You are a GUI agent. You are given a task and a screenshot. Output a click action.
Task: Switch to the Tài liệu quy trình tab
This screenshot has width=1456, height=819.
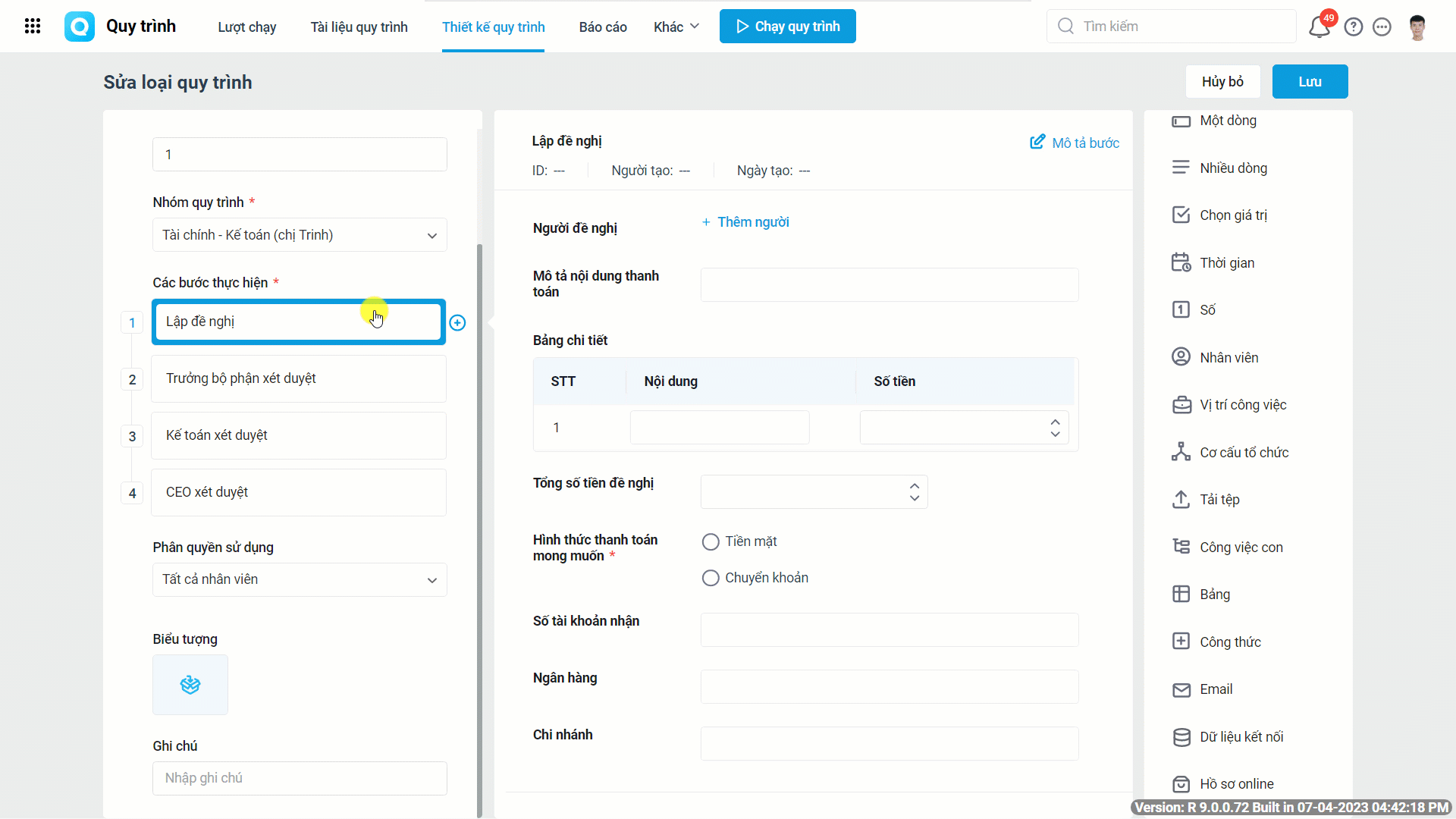coord(359,27)
